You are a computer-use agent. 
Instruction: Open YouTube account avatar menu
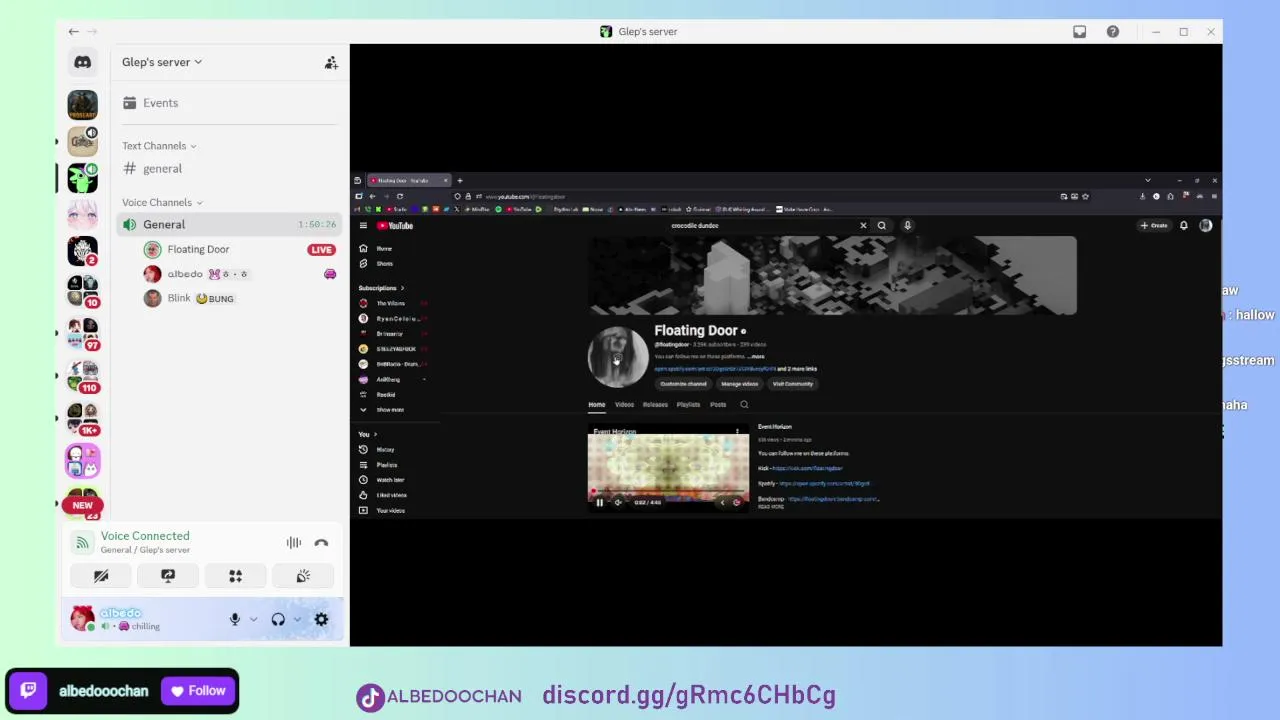tap(1206, 226)
